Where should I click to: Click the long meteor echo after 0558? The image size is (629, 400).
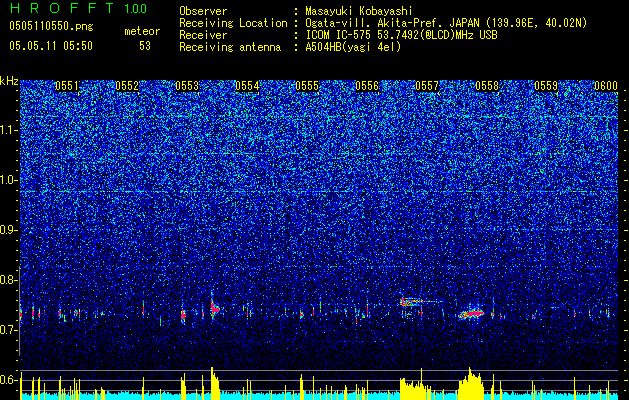(x=471, y=314)
